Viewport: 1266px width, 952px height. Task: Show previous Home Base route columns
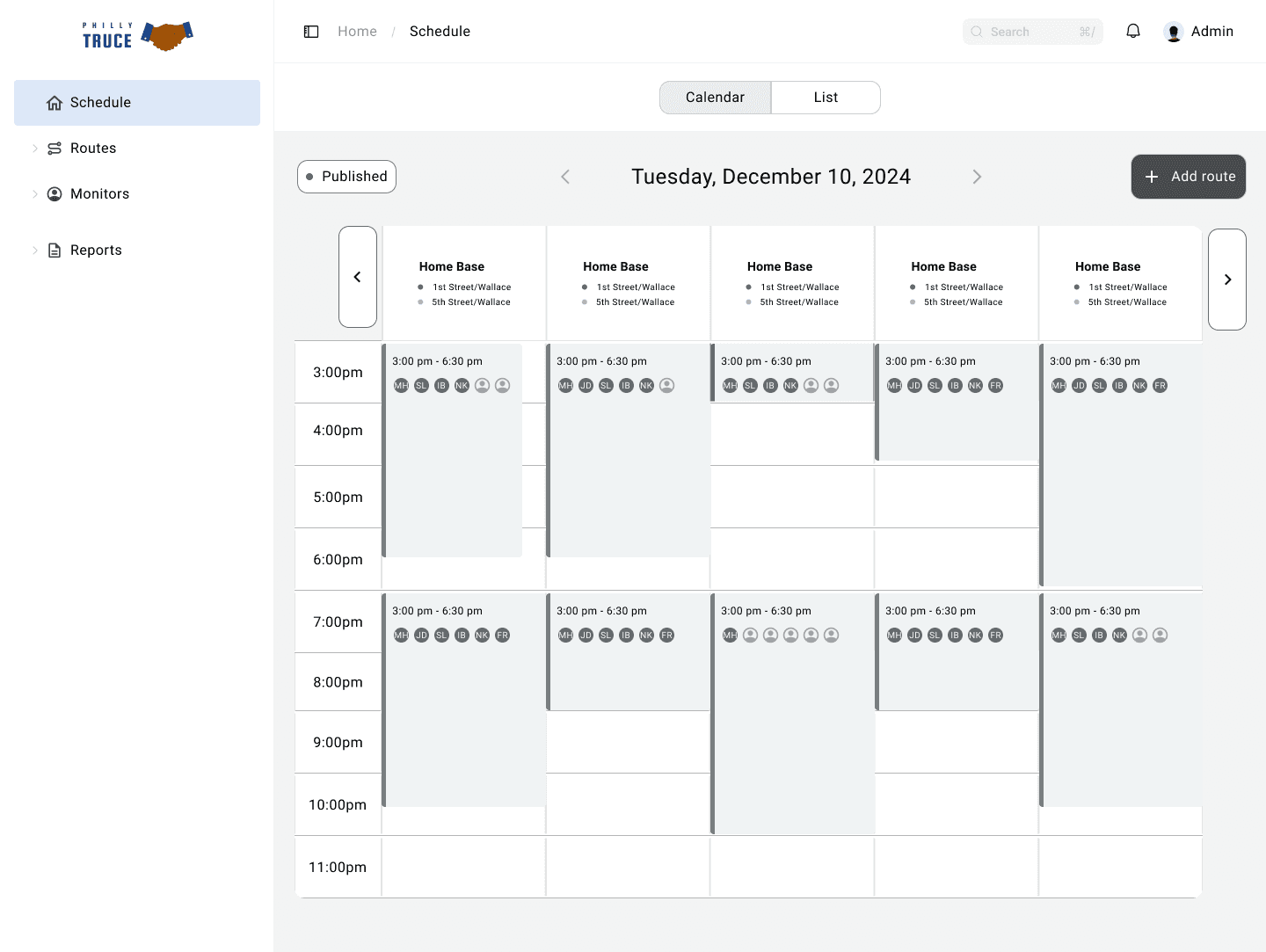[x=358, y=277]
